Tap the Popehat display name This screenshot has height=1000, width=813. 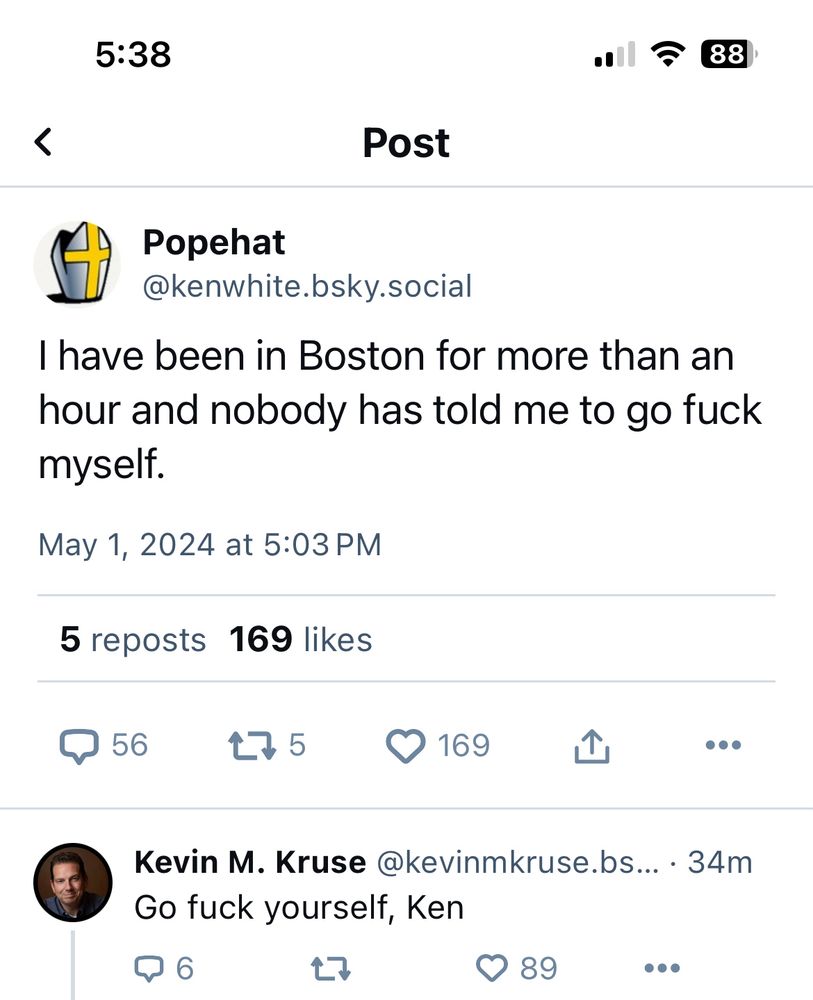click(214, 242)
